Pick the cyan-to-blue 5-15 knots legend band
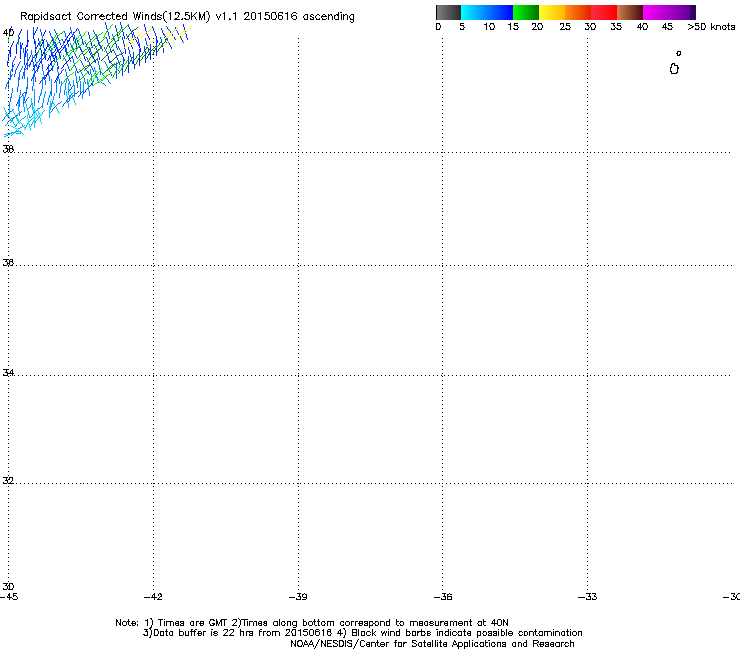The image size is (740, 650). pyautogui.click(x=487, y=12)
